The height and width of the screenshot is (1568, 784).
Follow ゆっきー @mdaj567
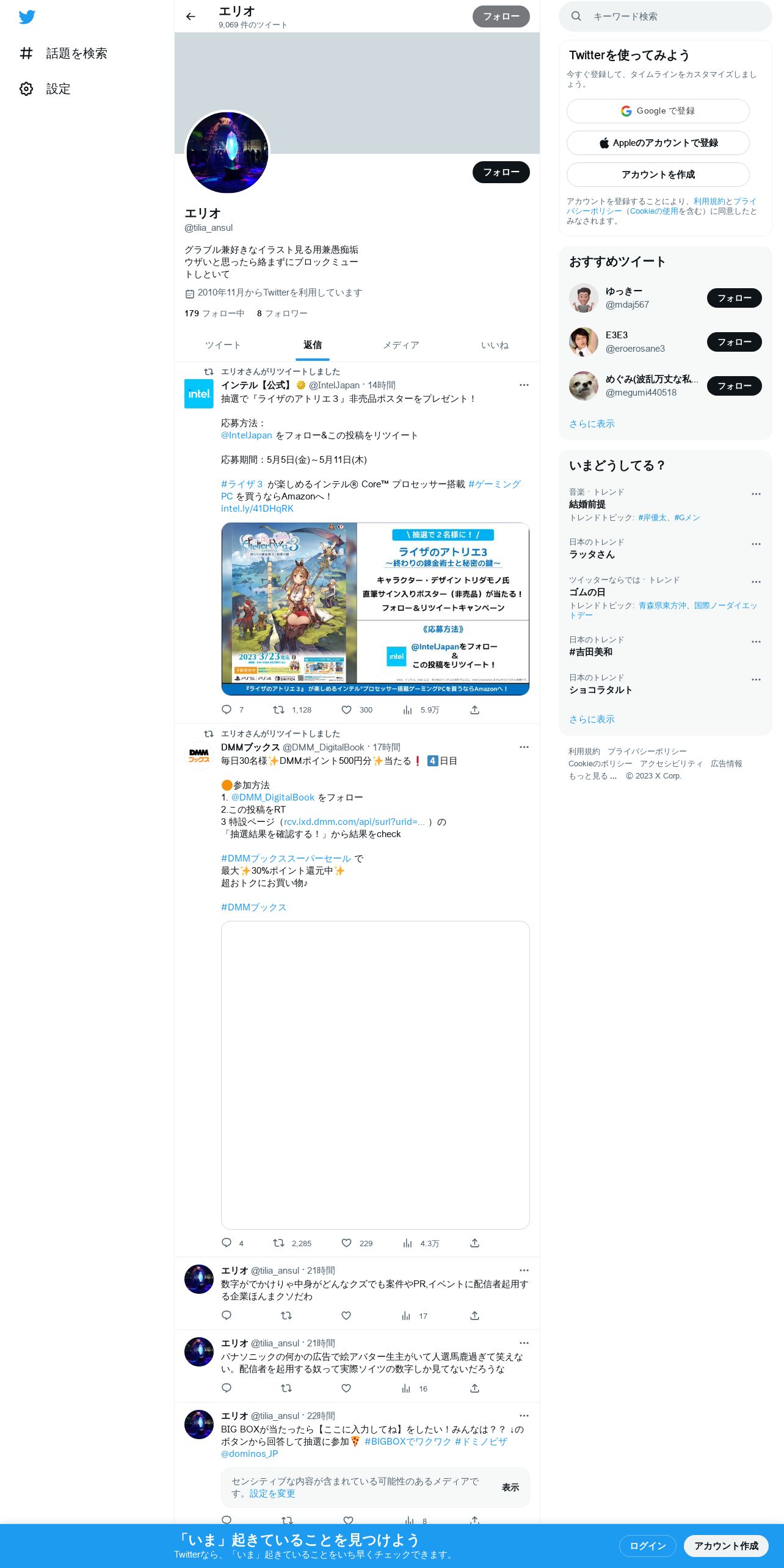click(x=735, y=298)
